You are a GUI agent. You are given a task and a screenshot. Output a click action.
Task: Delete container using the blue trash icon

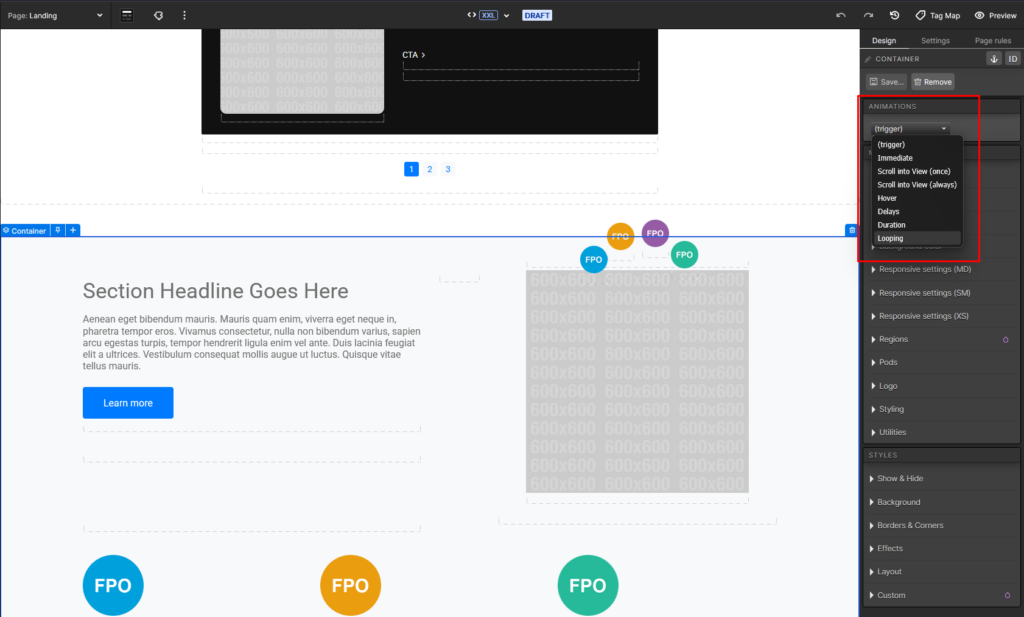click(851, 230)
